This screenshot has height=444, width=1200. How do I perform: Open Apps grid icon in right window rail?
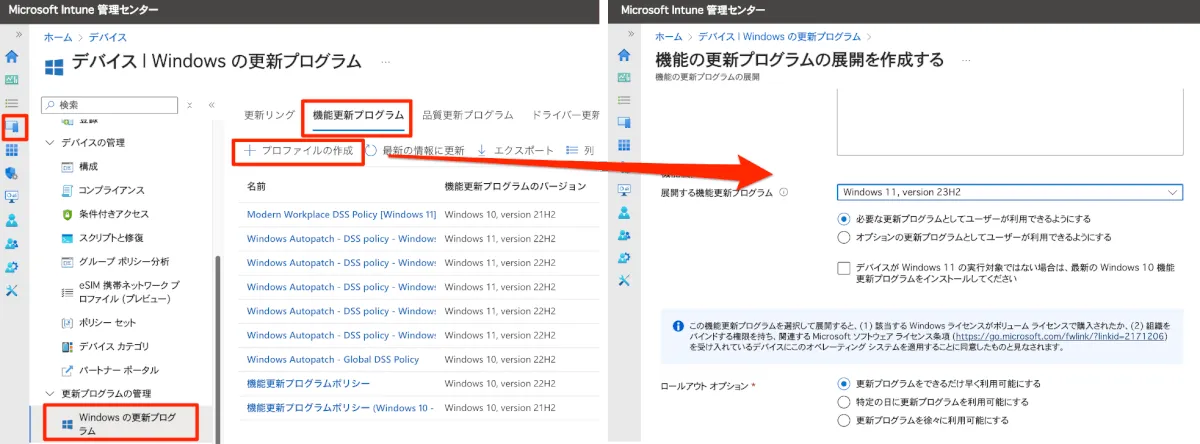[625, 144]
